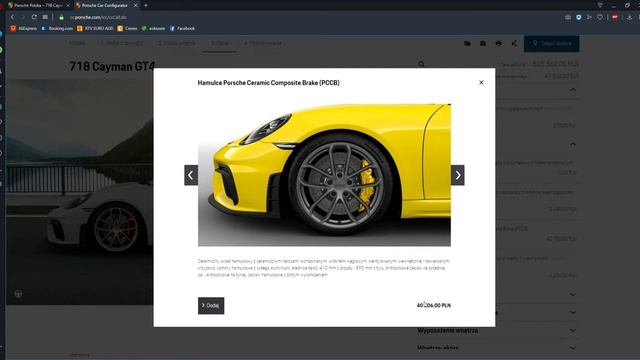Click the red adblock extension icon
Viewport: 640px width, 360px height.
click(615, 17)
